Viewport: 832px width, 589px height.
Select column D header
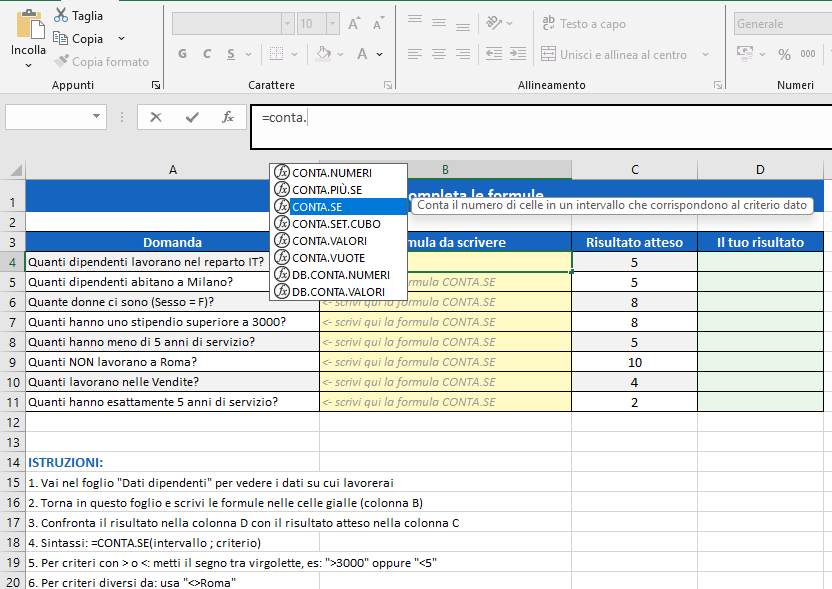pos(760,170)
